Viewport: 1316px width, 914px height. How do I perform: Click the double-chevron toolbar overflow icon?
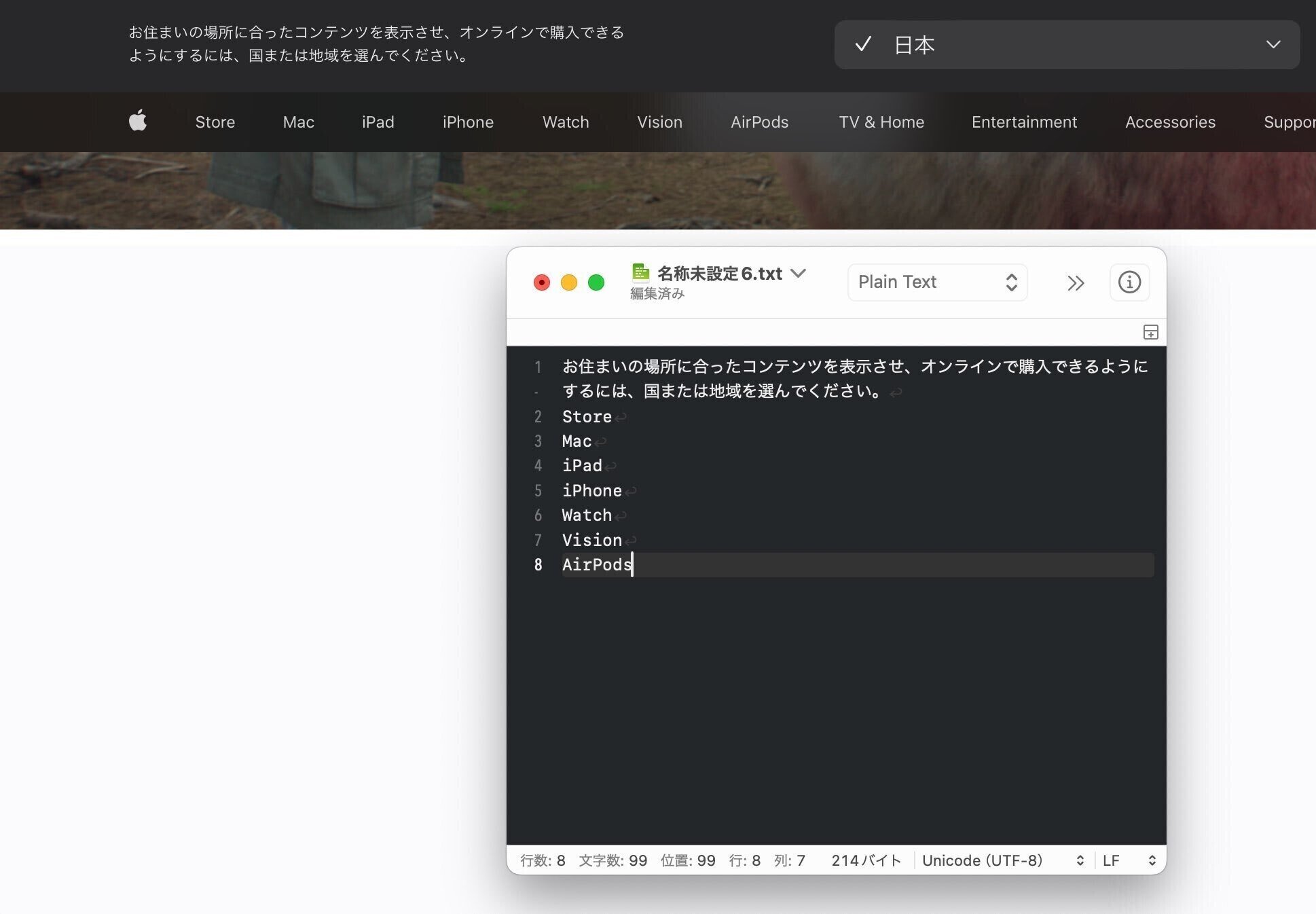[1076, 282]
